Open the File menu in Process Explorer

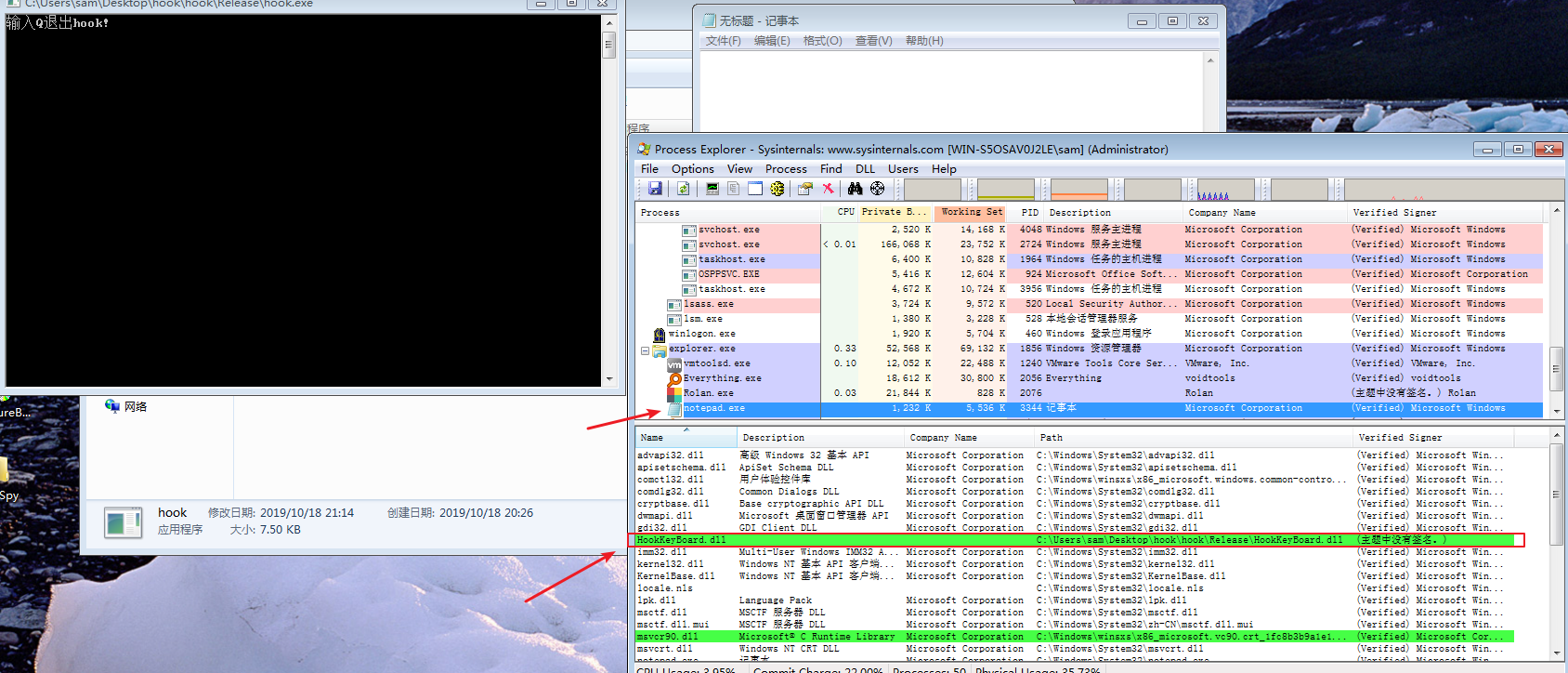click(x=649, y=169)
